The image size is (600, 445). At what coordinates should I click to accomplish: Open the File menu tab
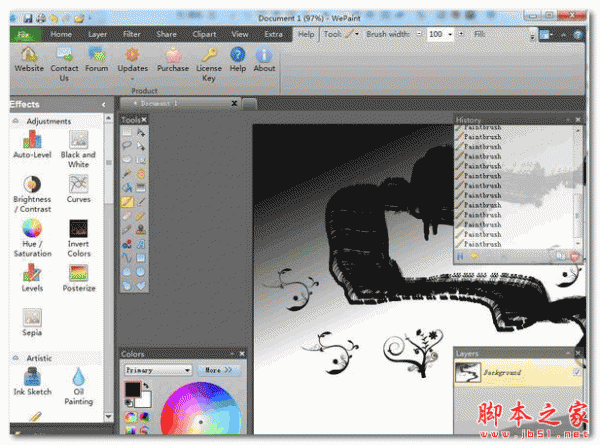[24, 34]
